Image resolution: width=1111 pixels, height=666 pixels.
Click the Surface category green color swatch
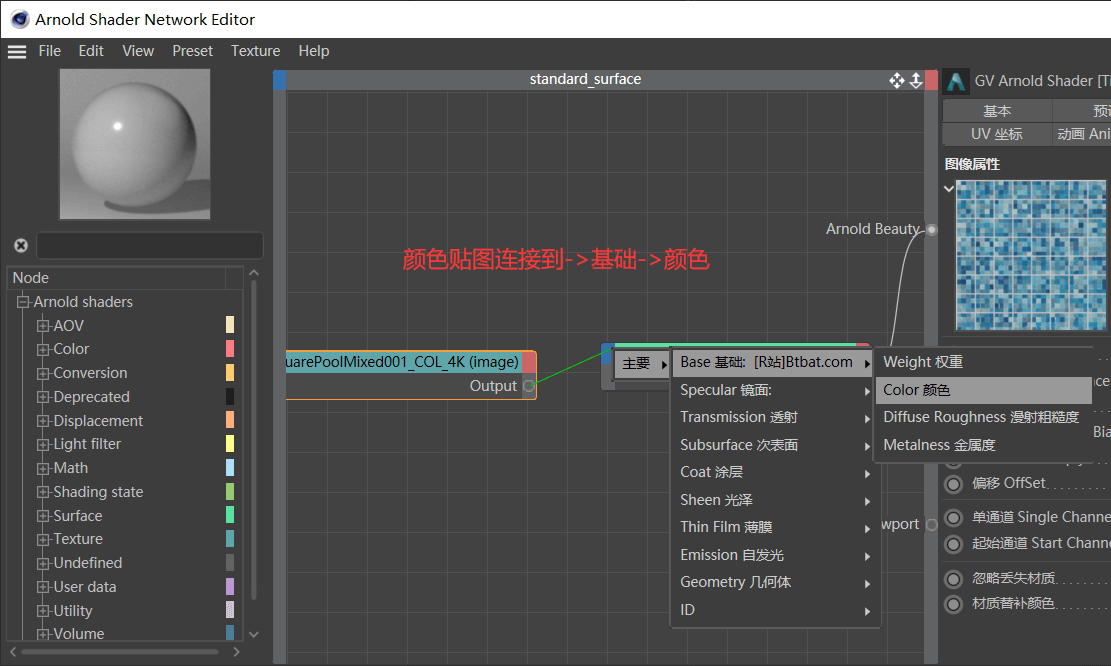[230, 515]
